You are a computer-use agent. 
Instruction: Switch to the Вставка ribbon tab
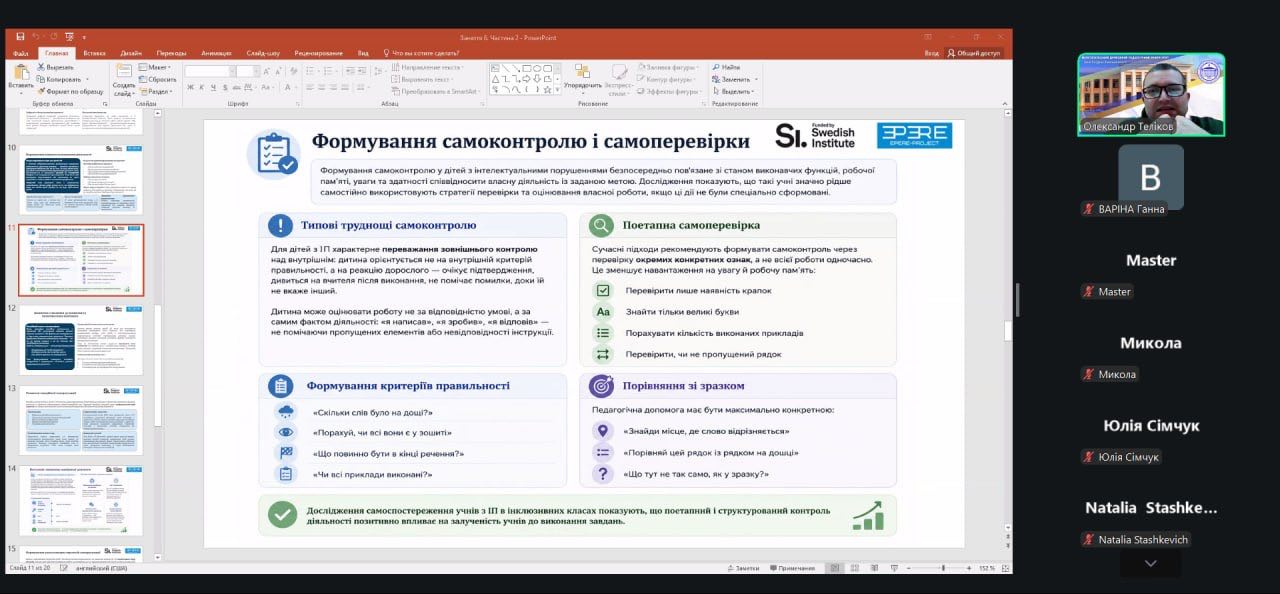click(95, 53)
